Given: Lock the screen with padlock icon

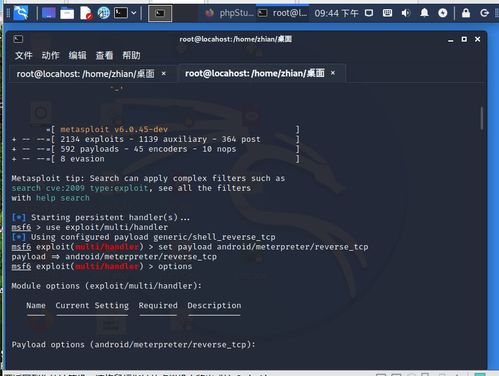Looking at the screenshot, I should tap(466, 13).
